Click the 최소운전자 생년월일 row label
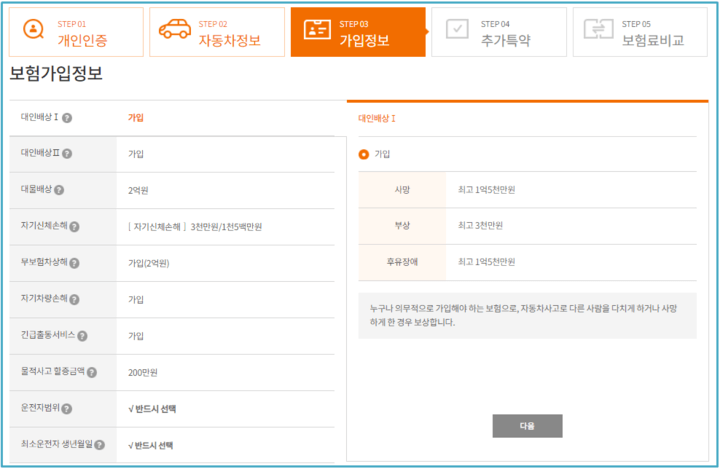Screen dimensions: 720x469 coord(56,444)
